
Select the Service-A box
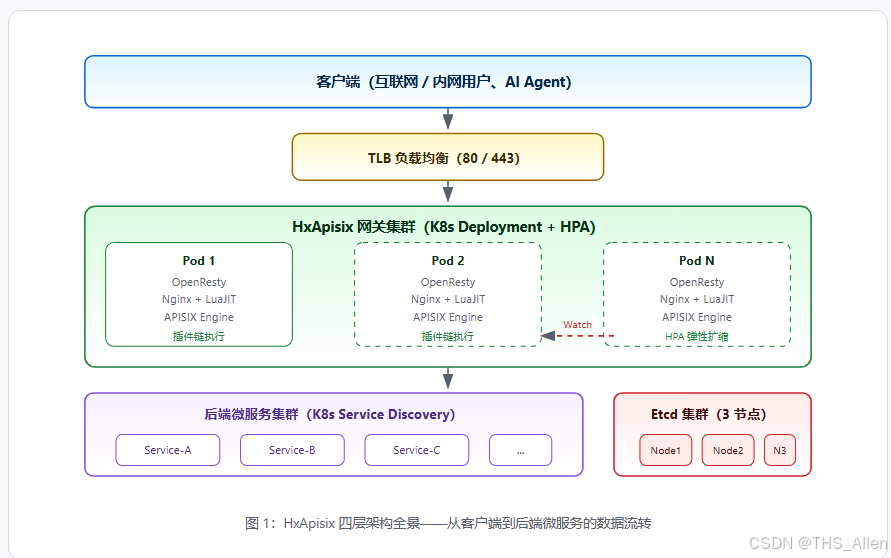[x=168, y=450]
